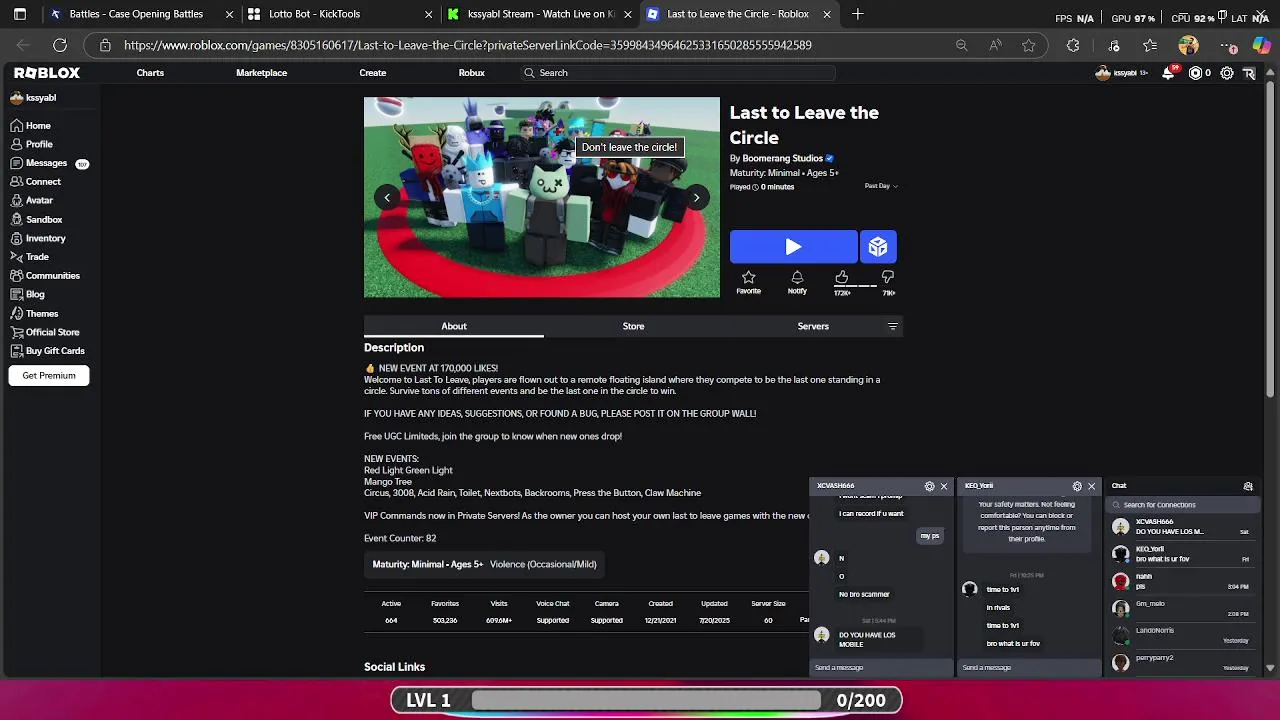The width and height of the screenshot is (1280, 720).
Task: Open a new browser tab
Action: click(858, 14)
